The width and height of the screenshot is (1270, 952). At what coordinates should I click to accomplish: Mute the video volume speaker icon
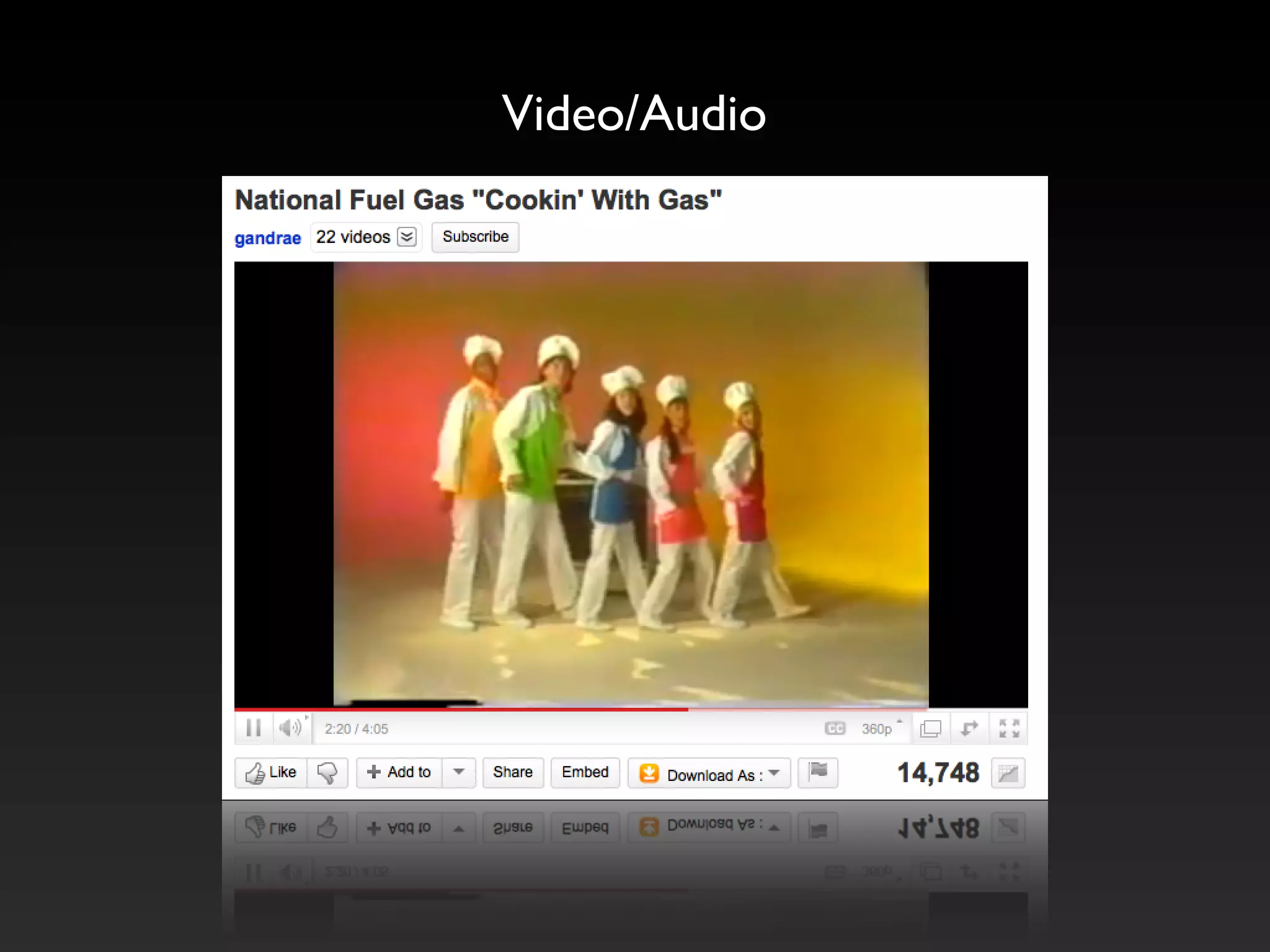(290, 728)
